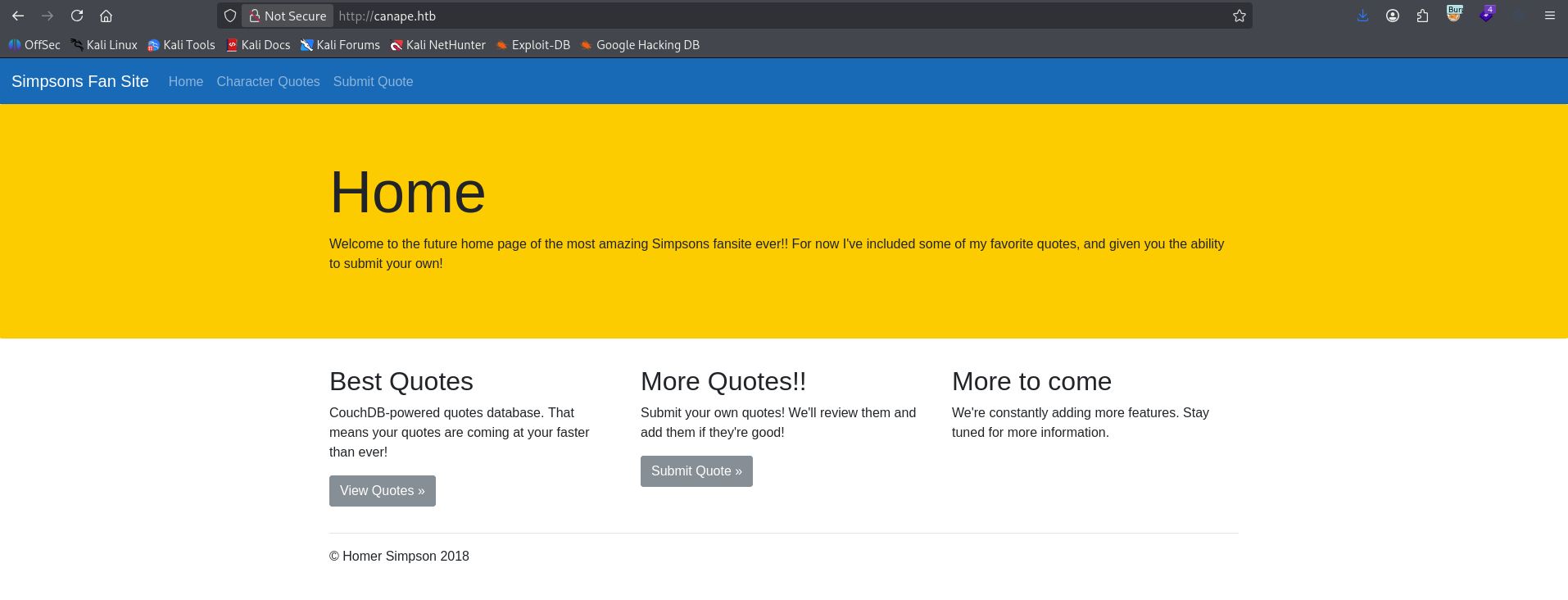Click the 'Submit your own quotes!' paragraph
Image resolution: width=1568 pixels, height=600 pixels.
pos(778,422)
